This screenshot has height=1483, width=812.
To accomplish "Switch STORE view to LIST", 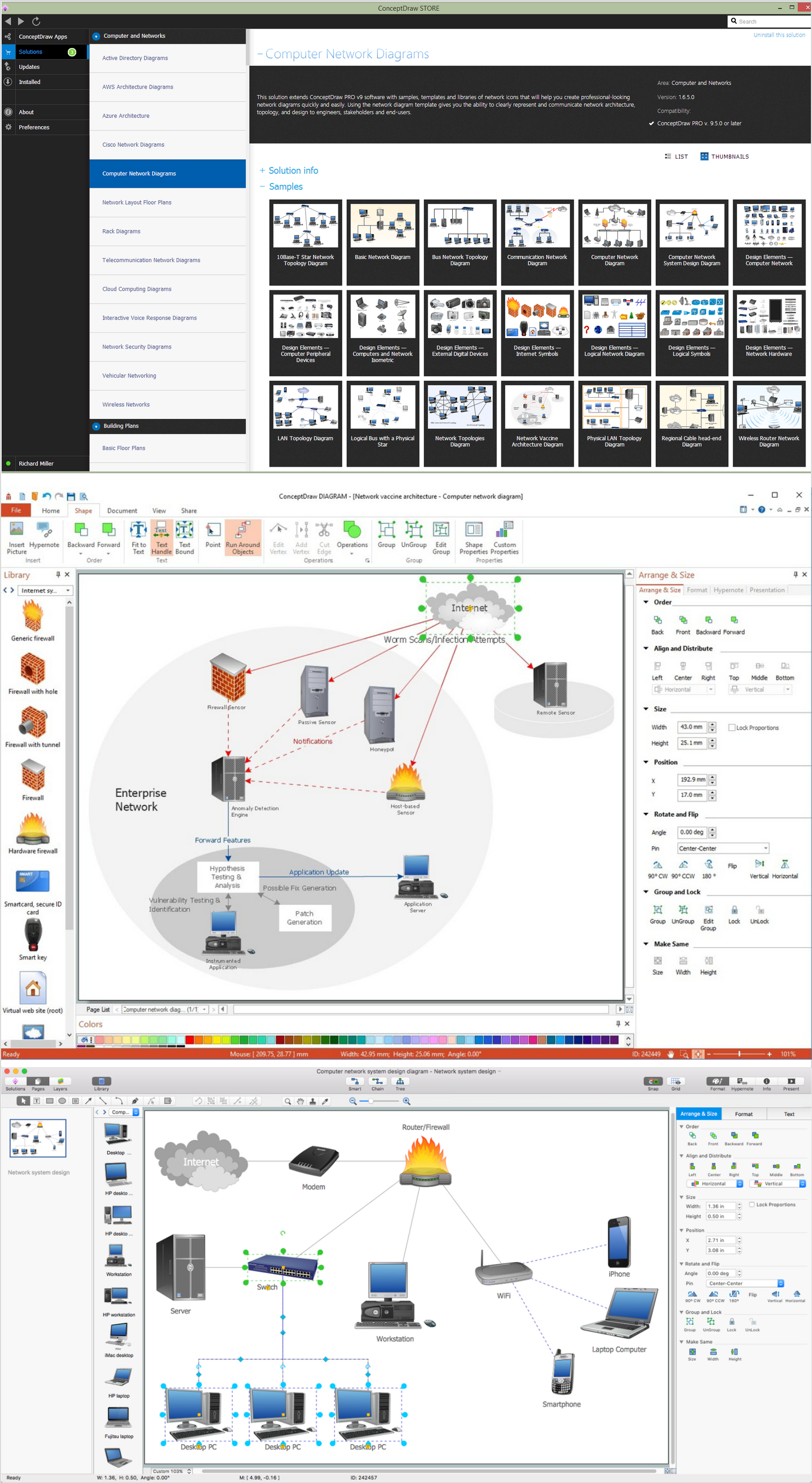I will point(676,156).
